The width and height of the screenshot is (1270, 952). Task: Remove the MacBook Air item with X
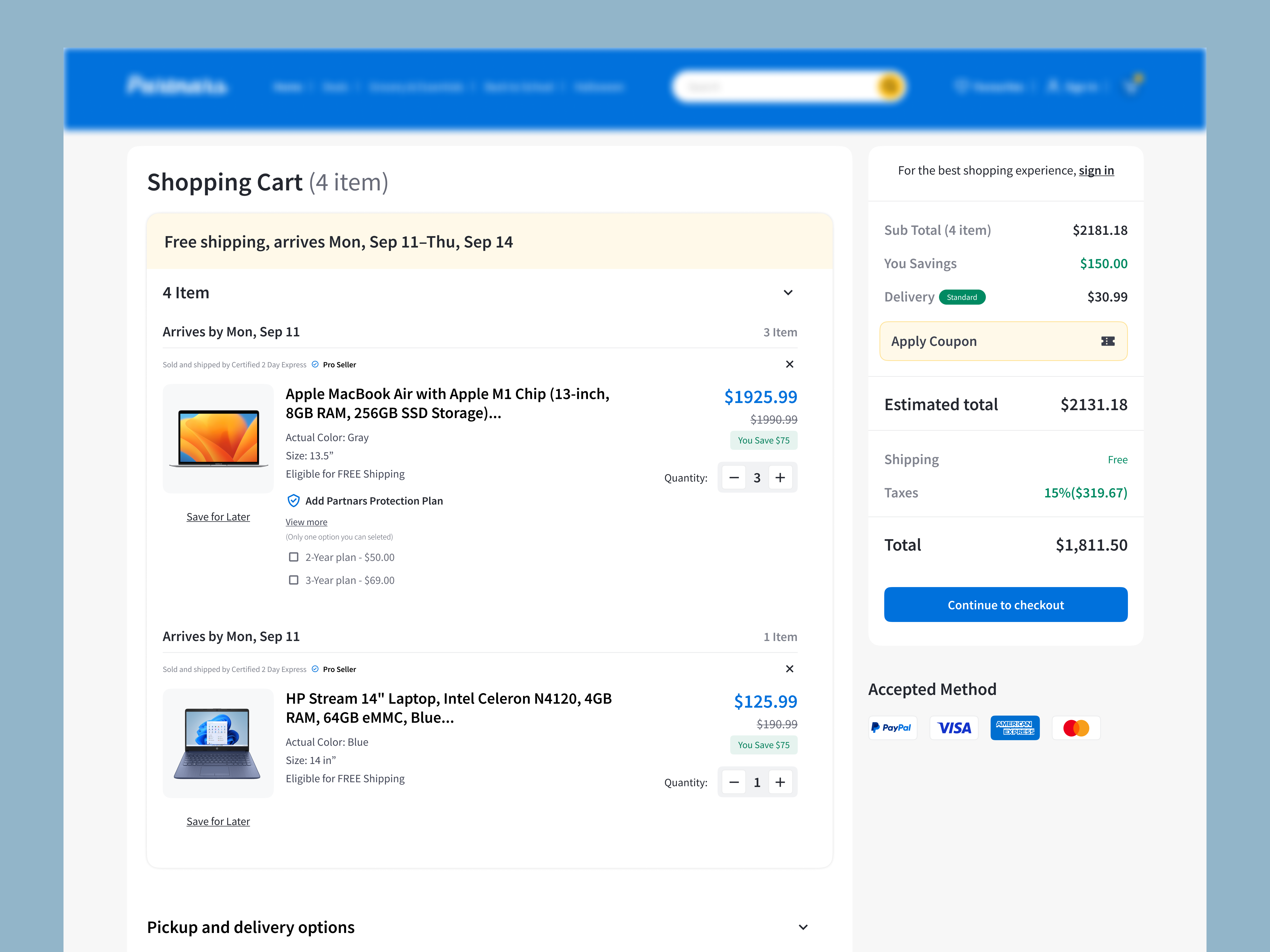[x=790, y=364]
